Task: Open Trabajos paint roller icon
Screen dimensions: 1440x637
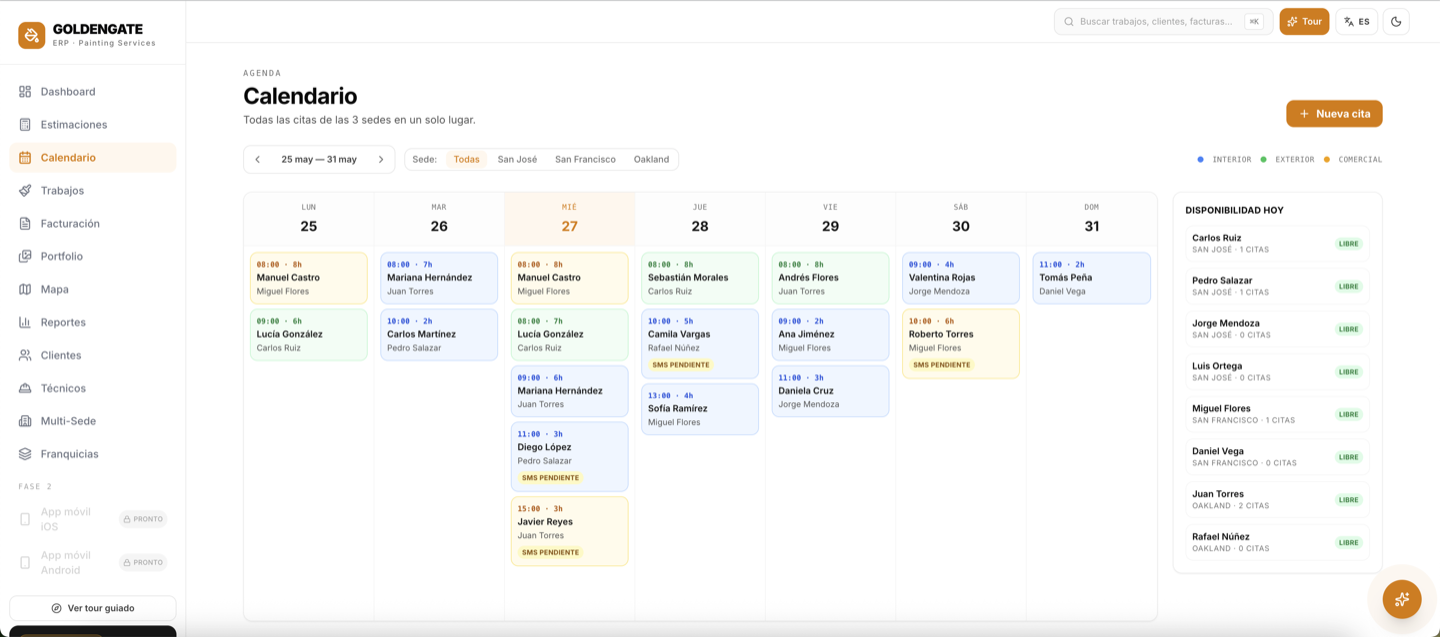Action: (25, 191)
